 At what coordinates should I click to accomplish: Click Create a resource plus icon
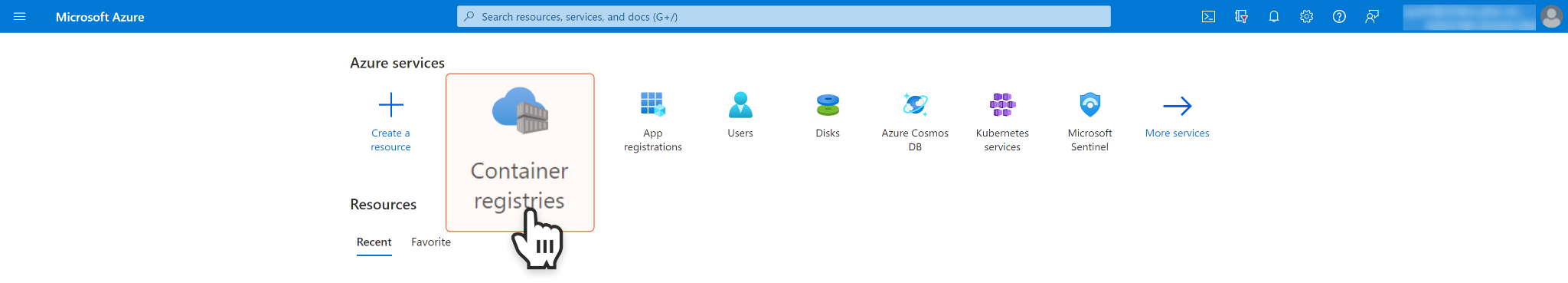391,105
